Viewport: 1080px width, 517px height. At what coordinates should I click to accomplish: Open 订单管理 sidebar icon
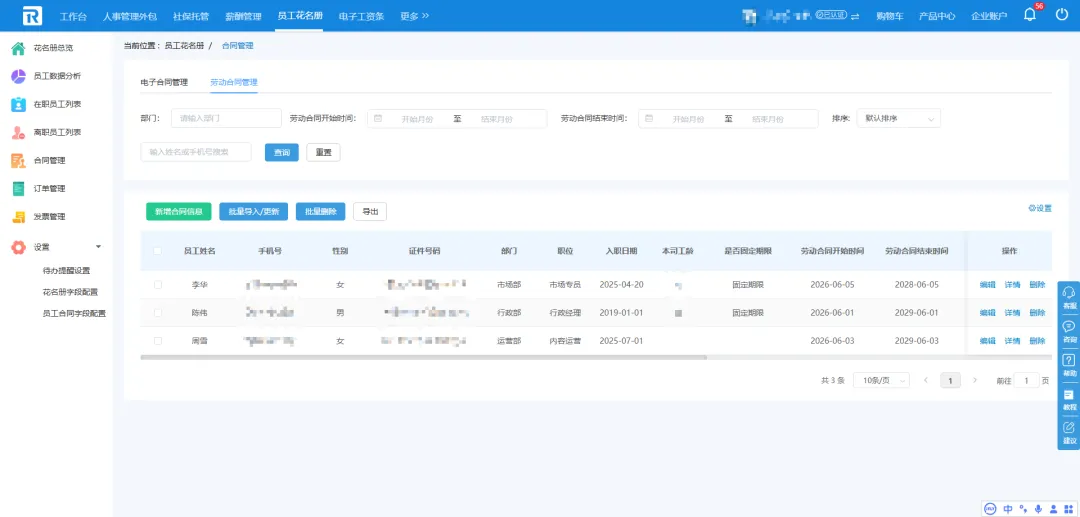(19, 189)
